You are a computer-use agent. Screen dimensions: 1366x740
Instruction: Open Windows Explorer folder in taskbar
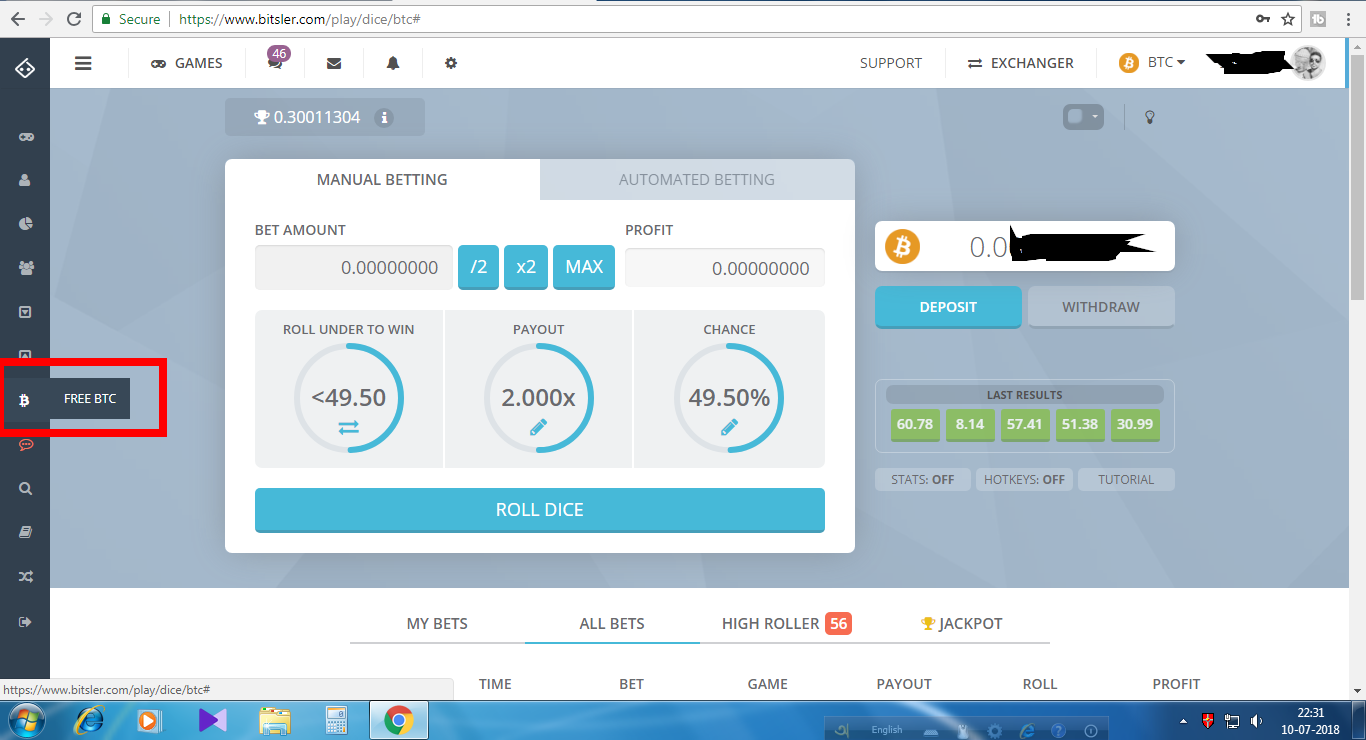pyautogui.click(x=275, y=720)
